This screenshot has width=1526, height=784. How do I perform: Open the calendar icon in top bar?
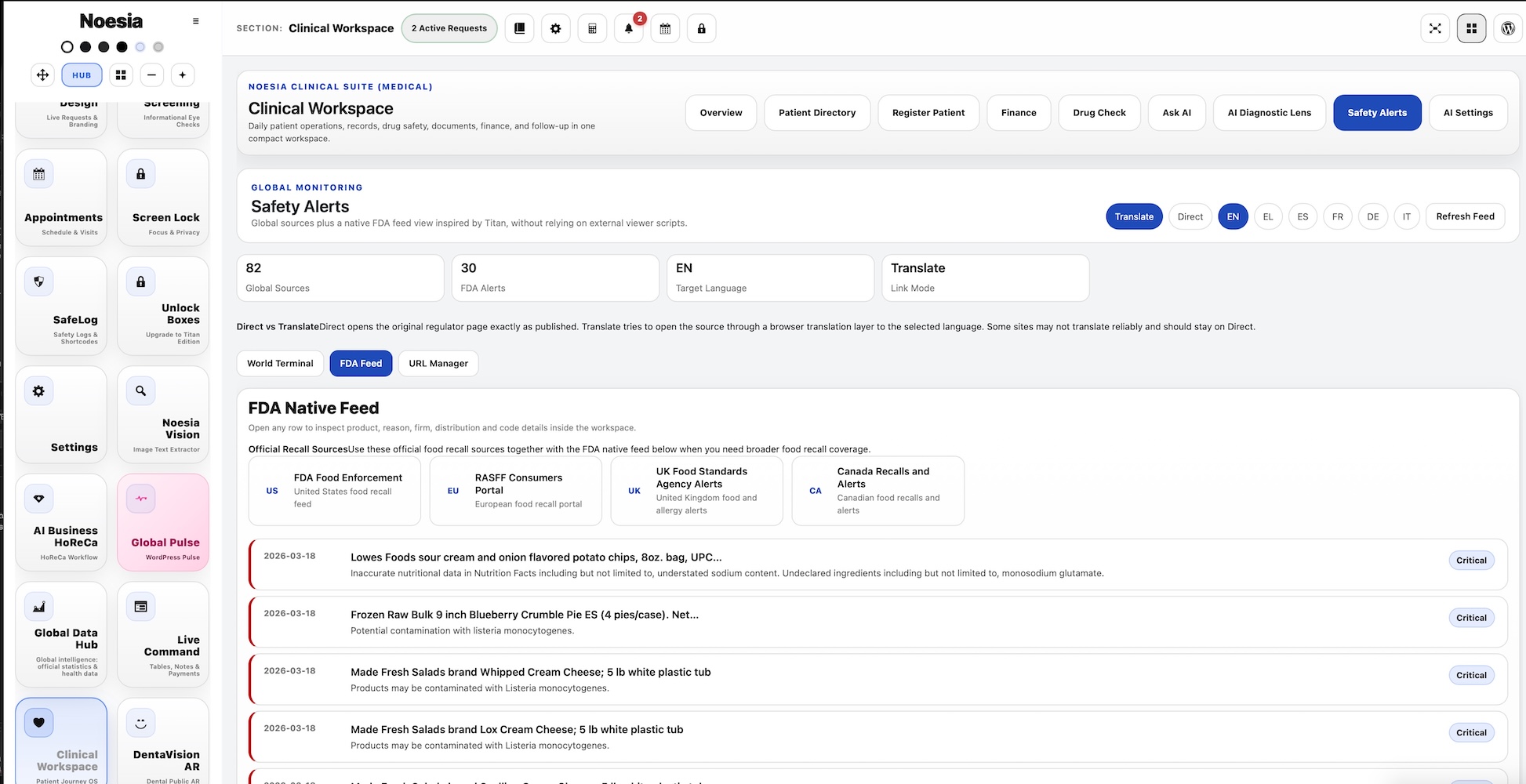pyautogui.click(x=665, y=28)
